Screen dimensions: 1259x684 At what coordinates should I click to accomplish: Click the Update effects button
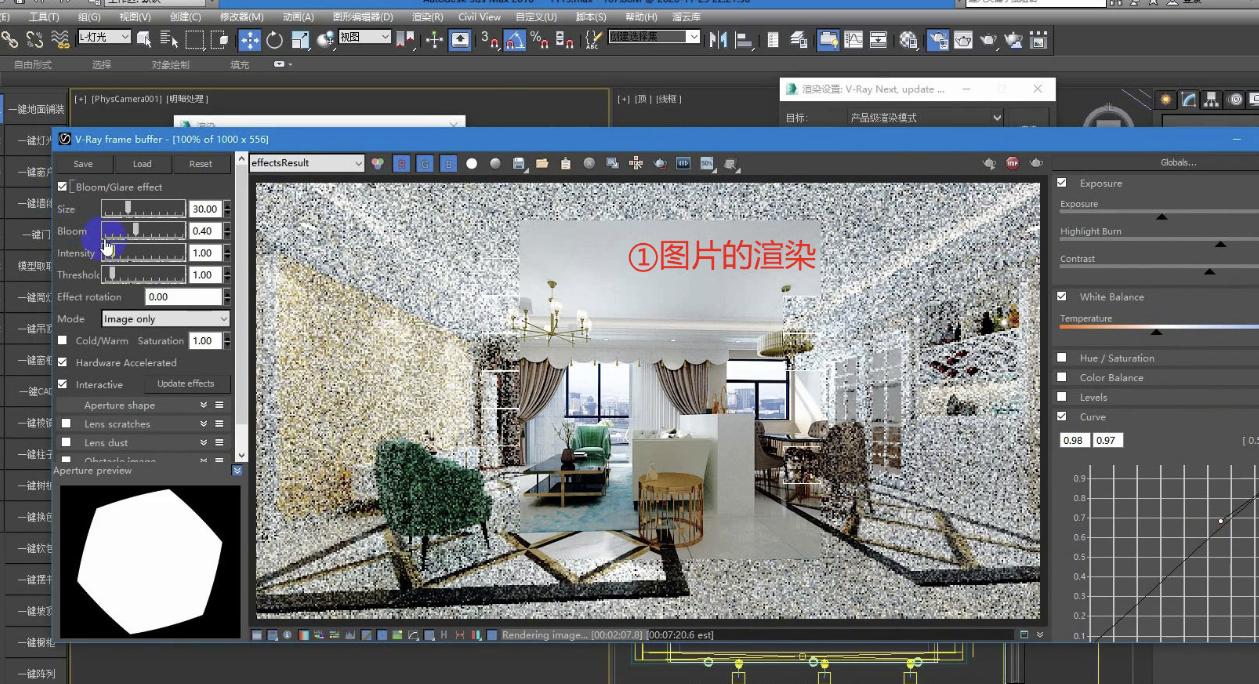pos(186,383)
